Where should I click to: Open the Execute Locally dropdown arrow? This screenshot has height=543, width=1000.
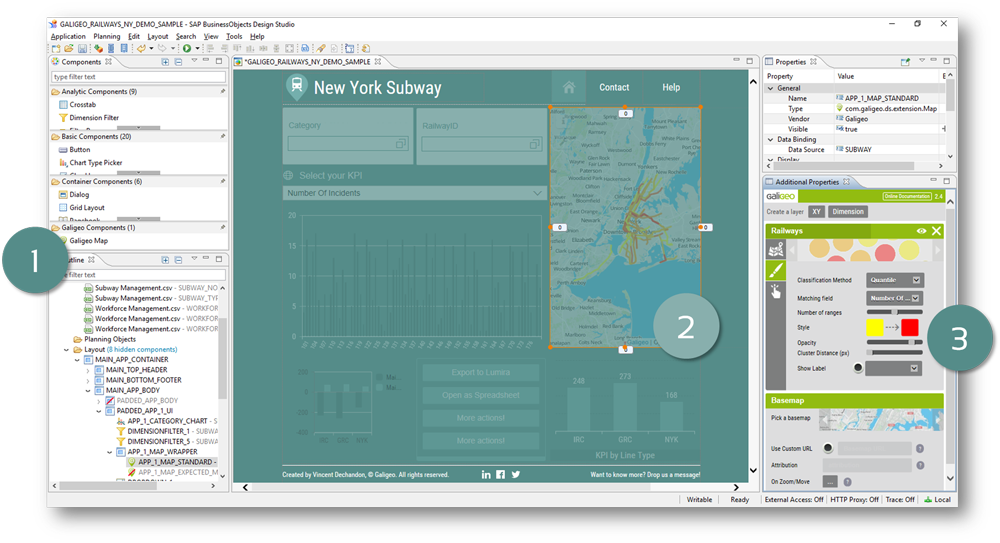(x=197, y=48)
